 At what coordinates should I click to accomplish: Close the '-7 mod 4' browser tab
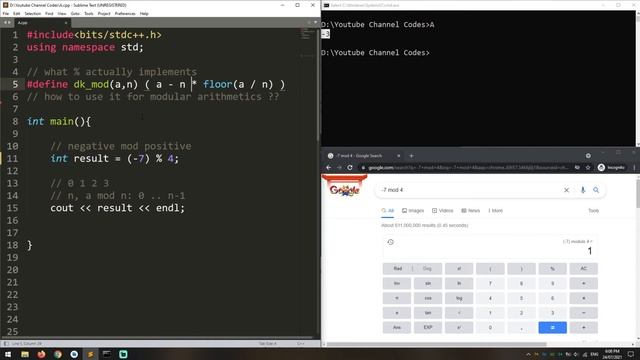click(x=399, y=156)
